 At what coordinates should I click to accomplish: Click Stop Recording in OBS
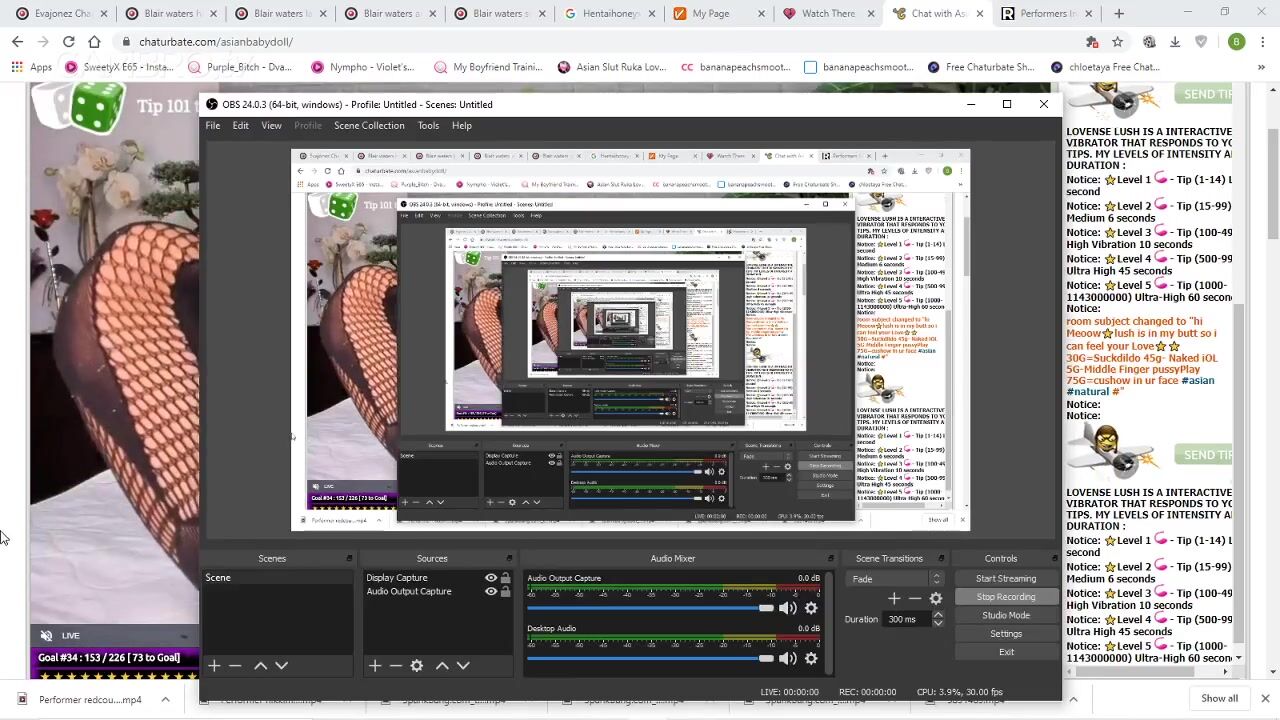[x=1006, y=597]
